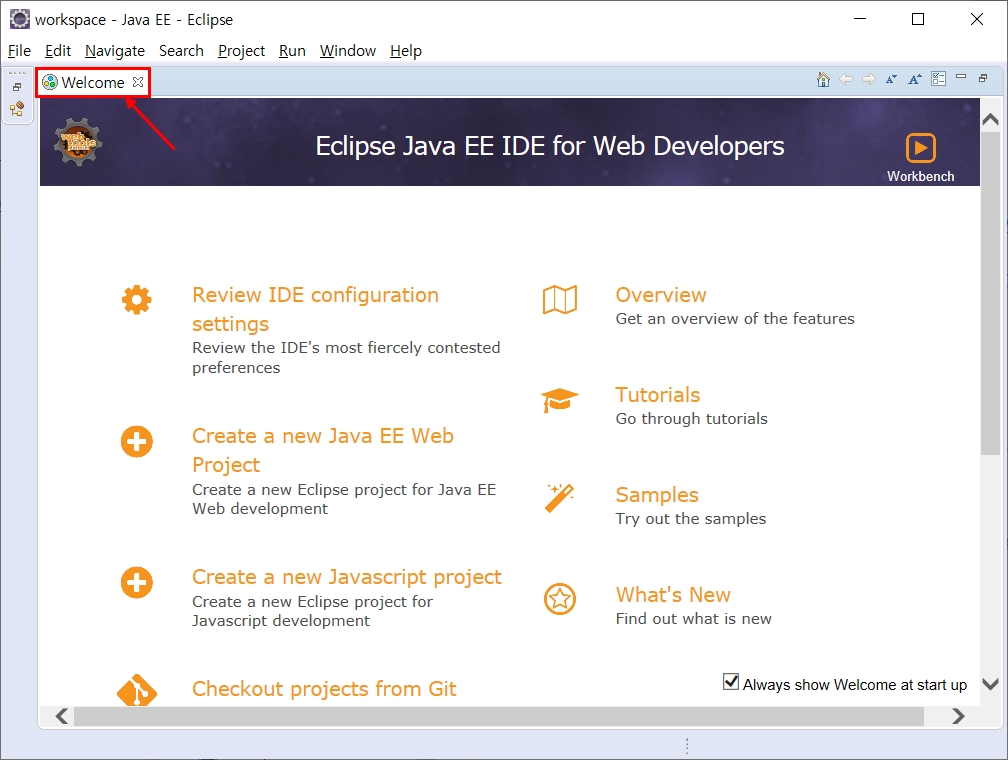1008x760 pixels.
Task: Click the Overview map icon
Action: (560, 300)
